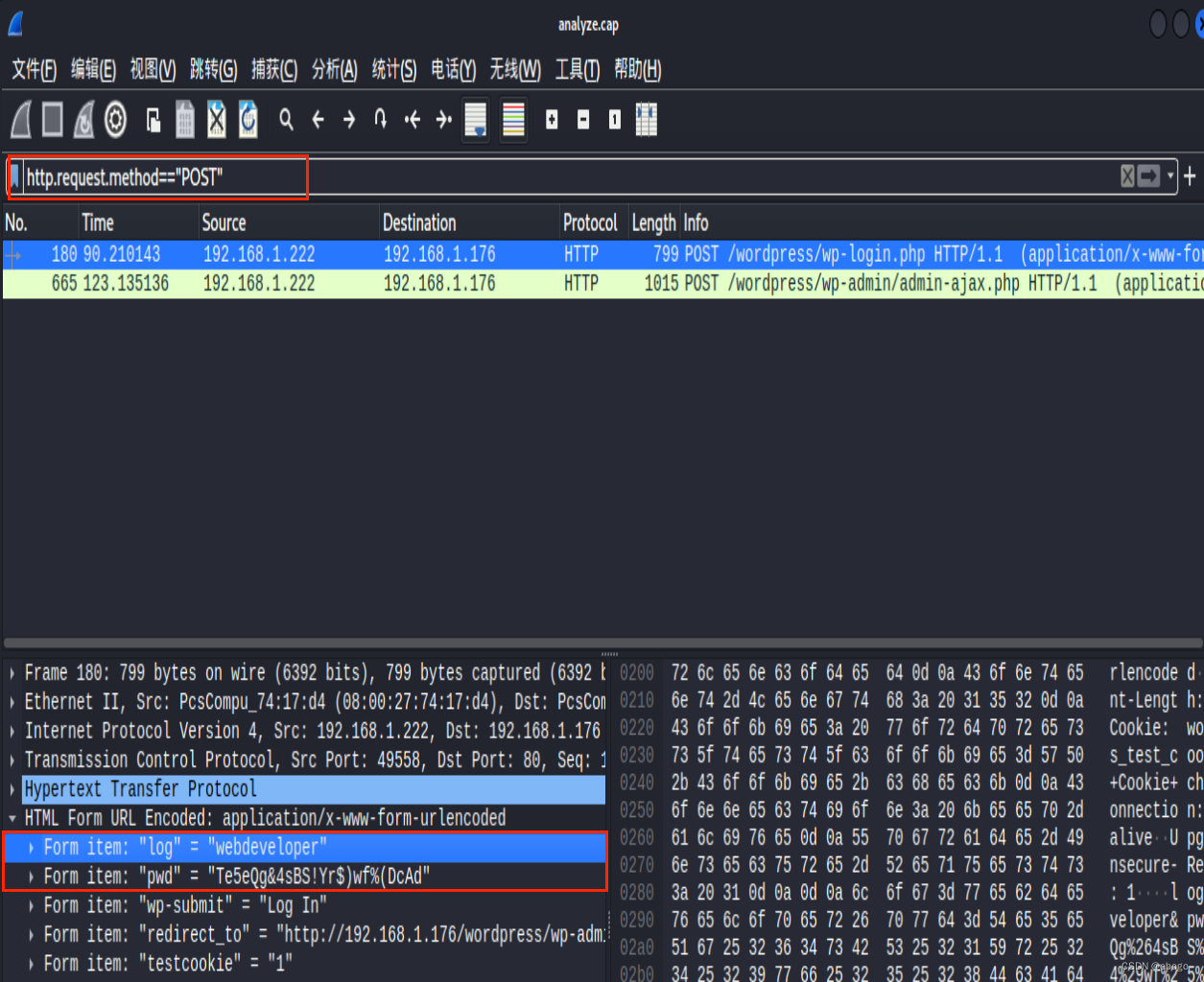Toggle auto scroll during live capture

(x=476, y=120)
